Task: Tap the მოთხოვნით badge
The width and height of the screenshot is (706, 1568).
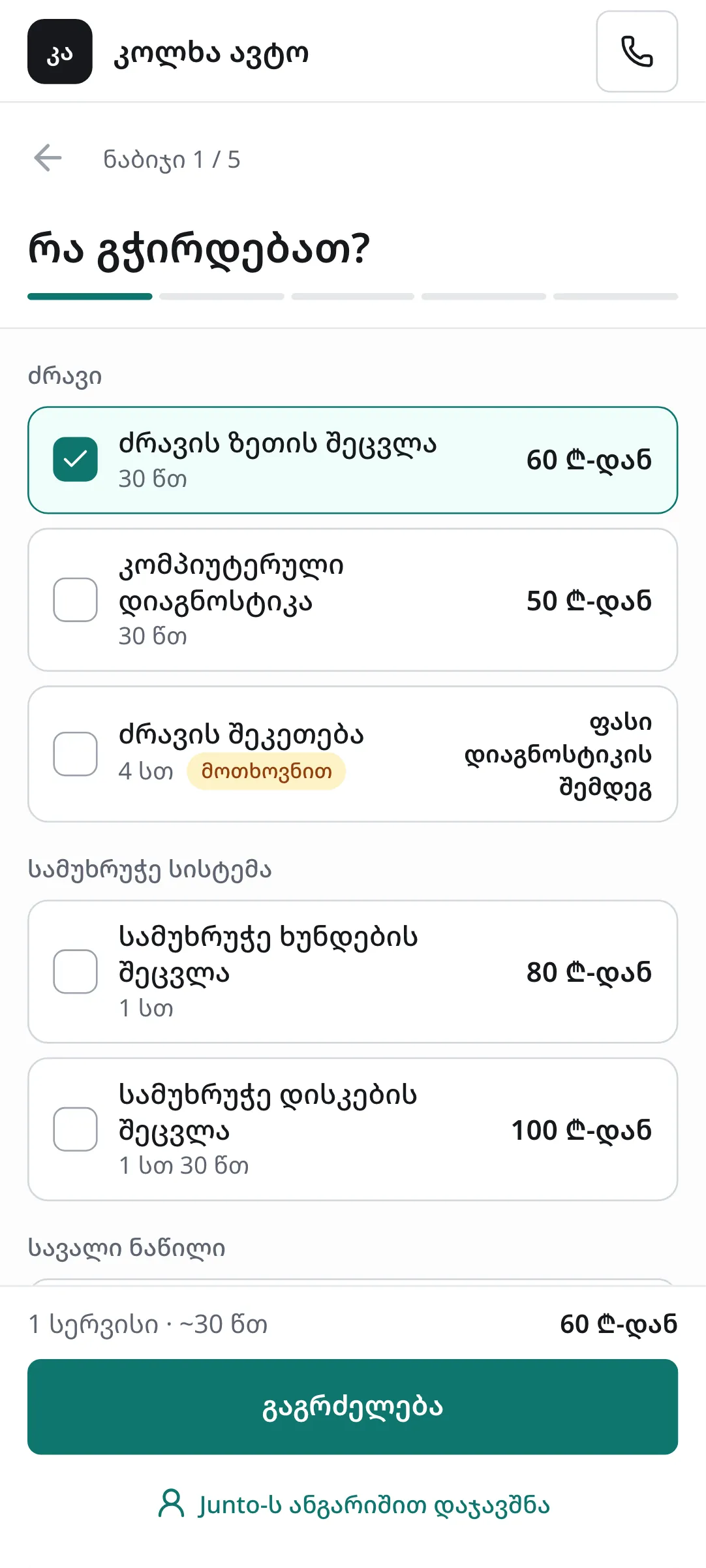Action: [x=266, y=772]
